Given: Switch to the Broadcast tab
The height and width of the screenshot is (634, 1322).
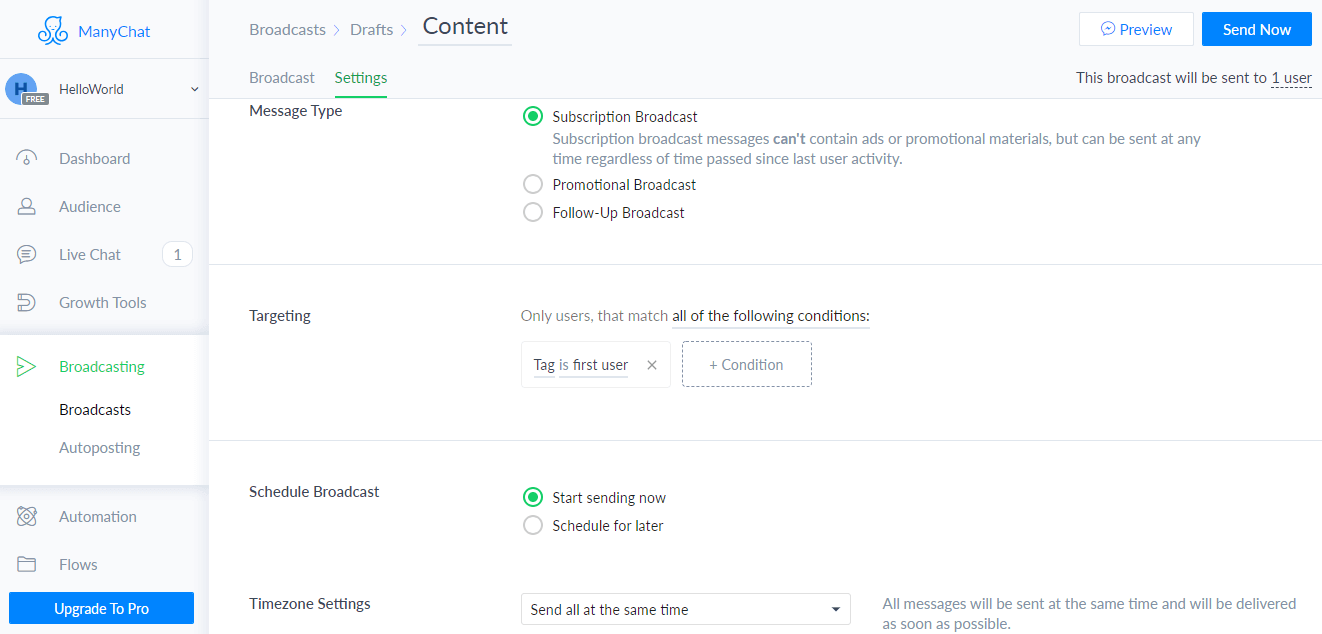Looking at the screenshot, I should (282, 77).
